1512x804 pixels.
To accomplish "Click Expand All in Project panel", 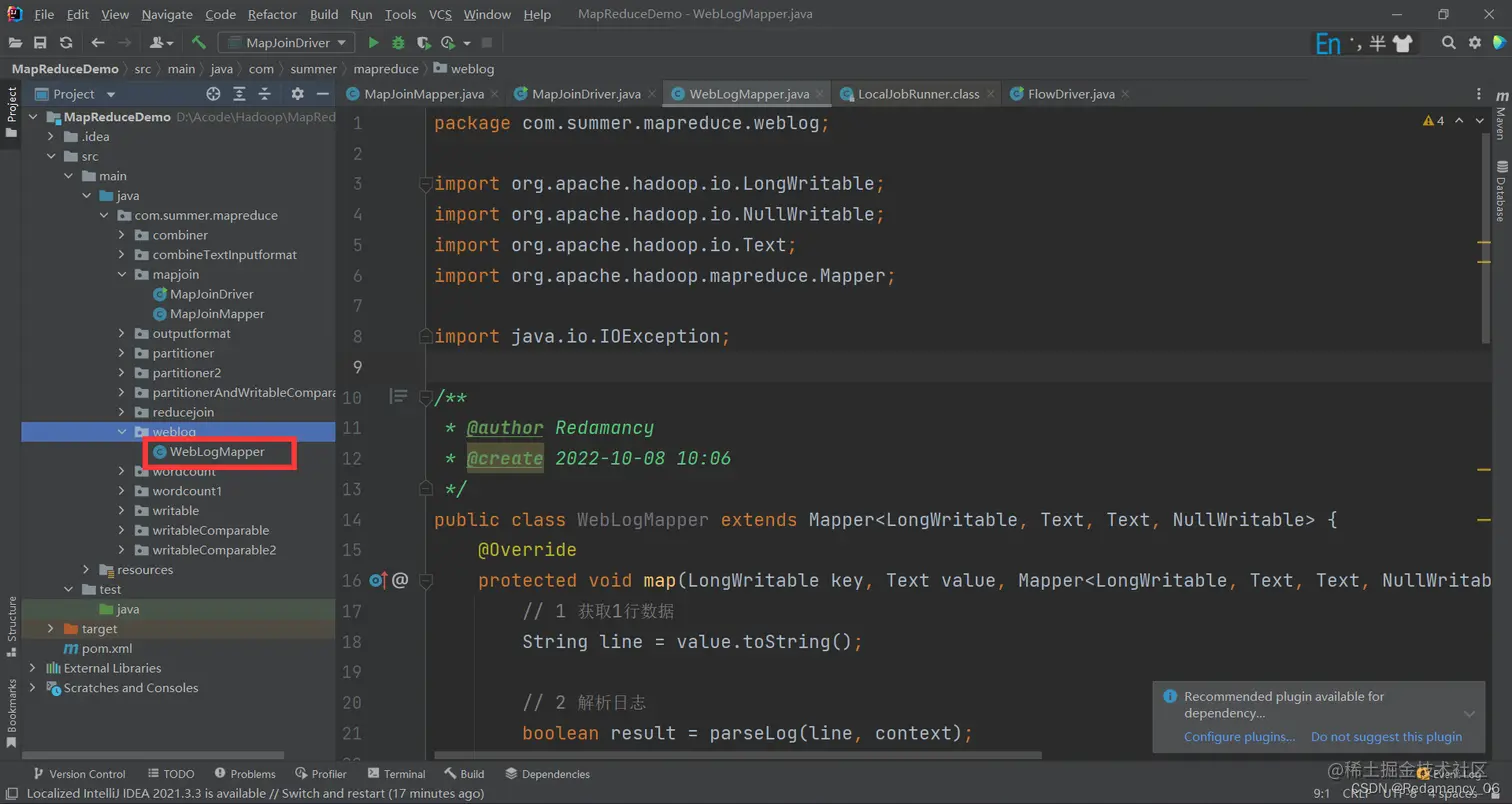I will coord(240,94).
